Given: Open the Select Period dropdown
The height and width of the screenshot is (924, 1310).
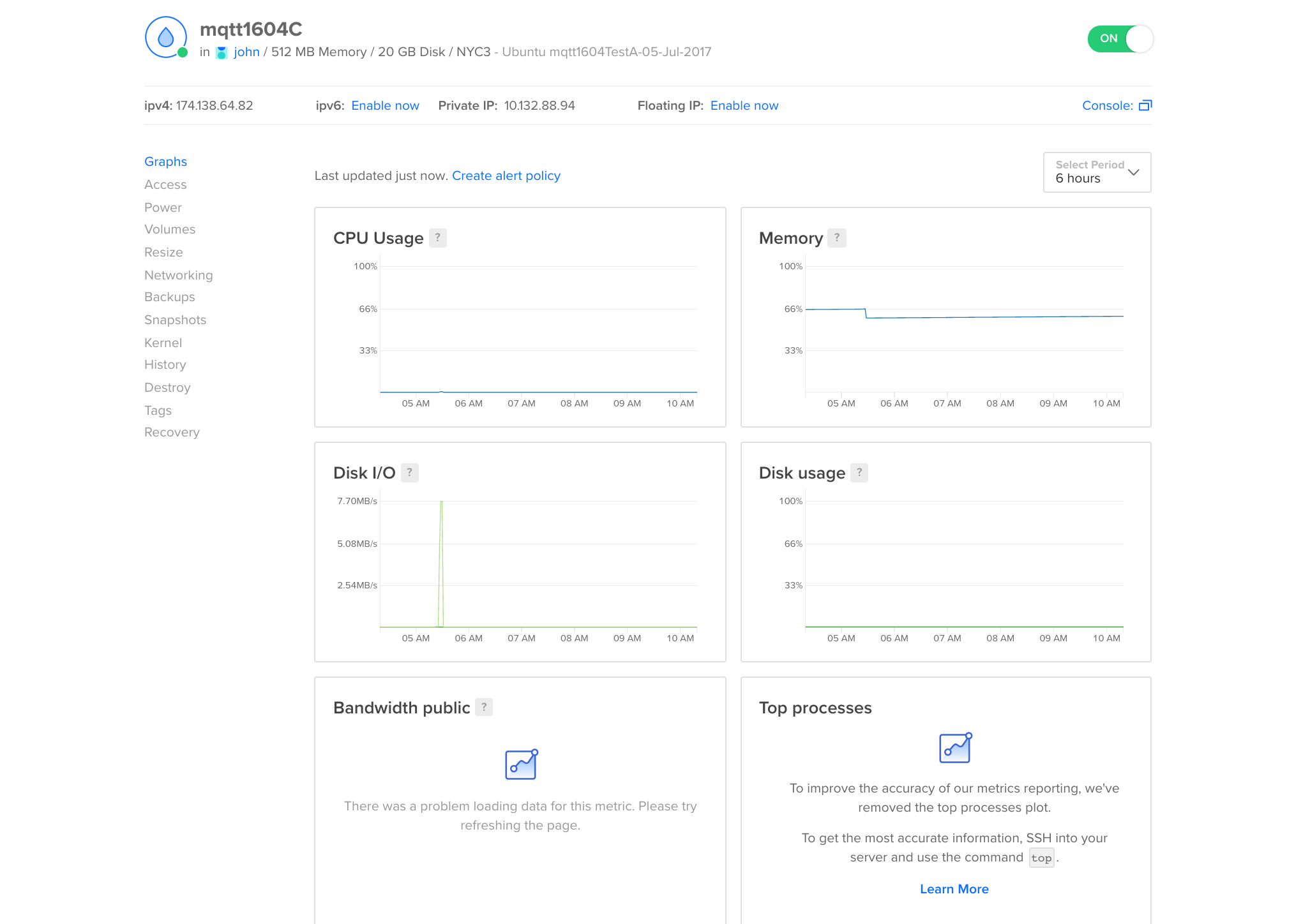Looking at the screenshot, I should pyautogui.click(x=1097, y=172).
